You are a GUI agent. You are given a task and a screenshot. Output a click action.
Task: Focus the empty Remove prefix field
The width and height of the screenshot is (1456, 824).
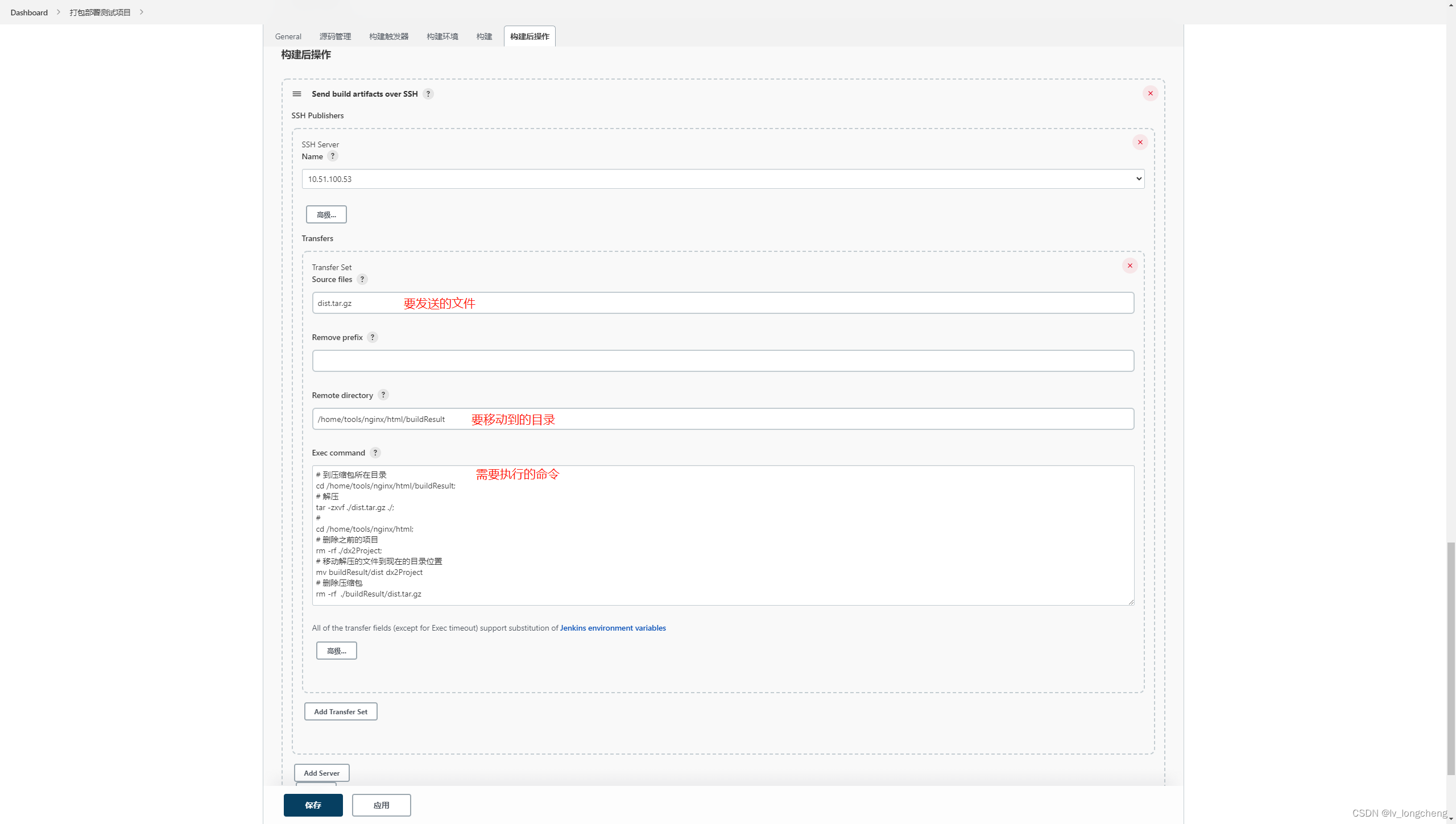coord(723,361)
